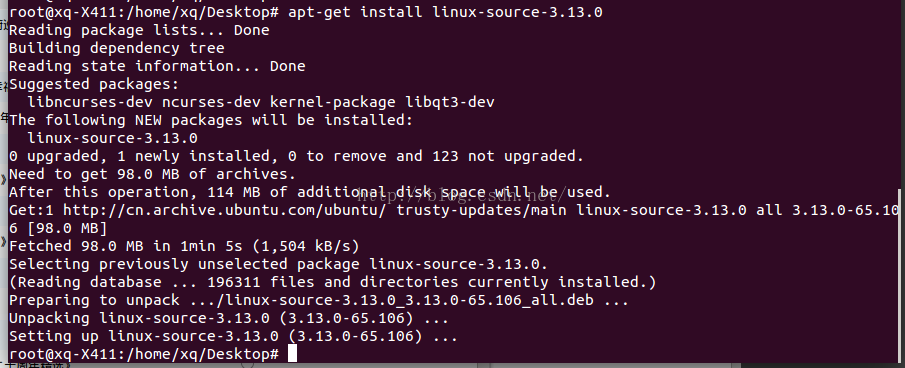Image resolution: width=905 pixels, height=368 pixels.
Task: Click the 'Reading package lists... Done' line
Action: tap(139, 30)
